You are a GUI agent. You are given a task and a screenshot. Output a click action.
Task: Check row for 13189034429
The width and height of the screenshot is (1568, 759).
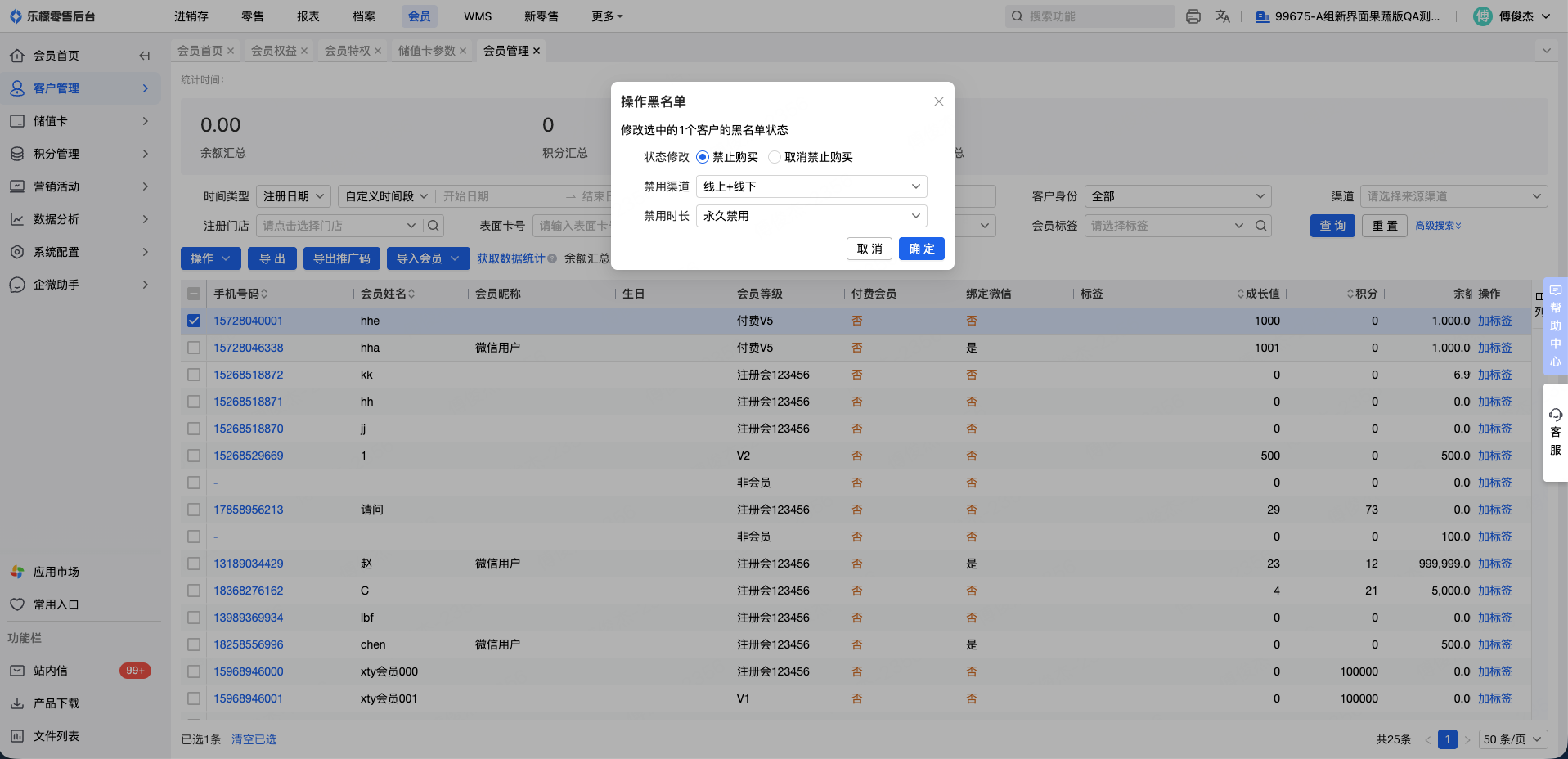[x=194, y=564]
